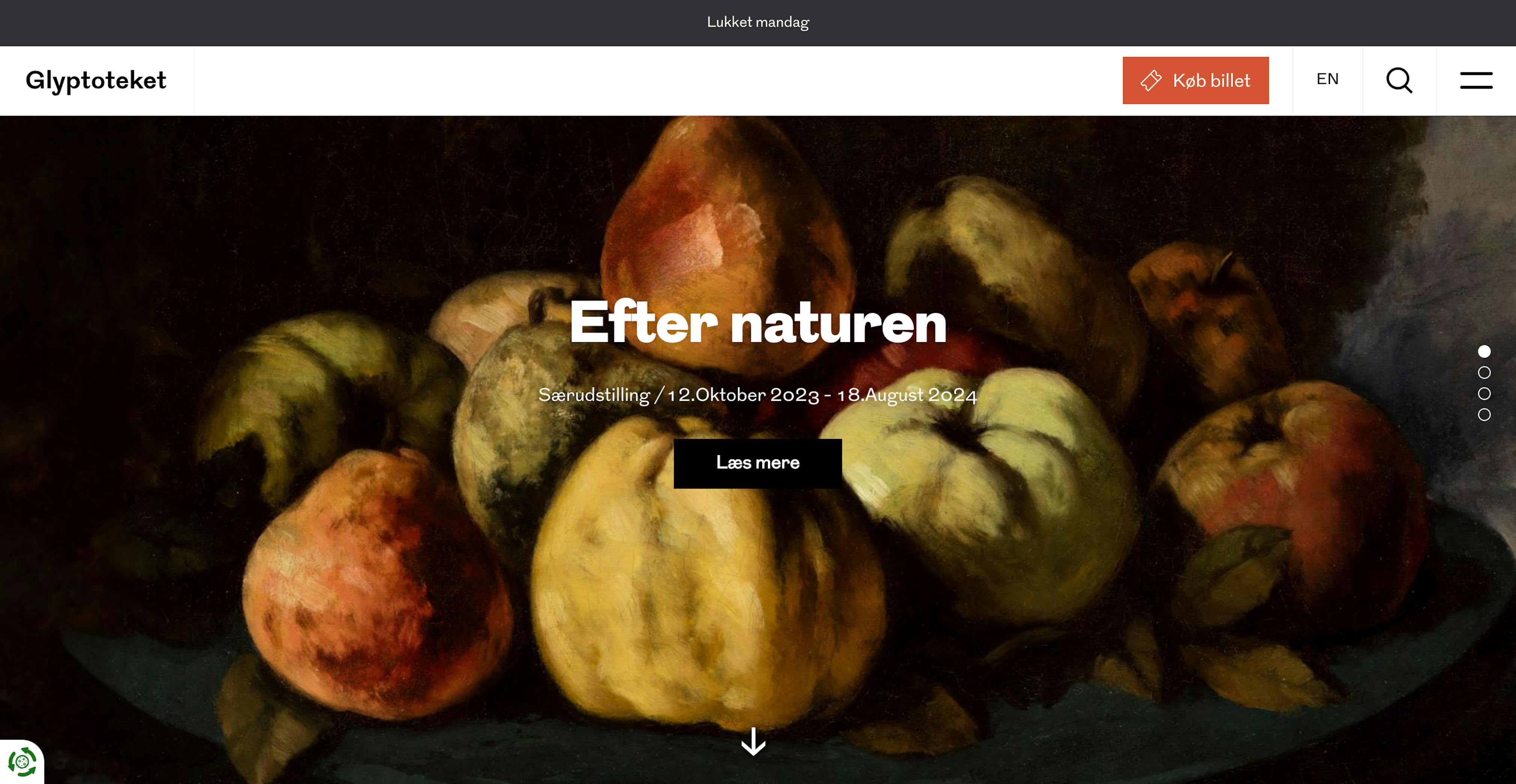The image size is (1516, 784).
Task: Select the third slide indicator dot
Action: (1484, 394)
